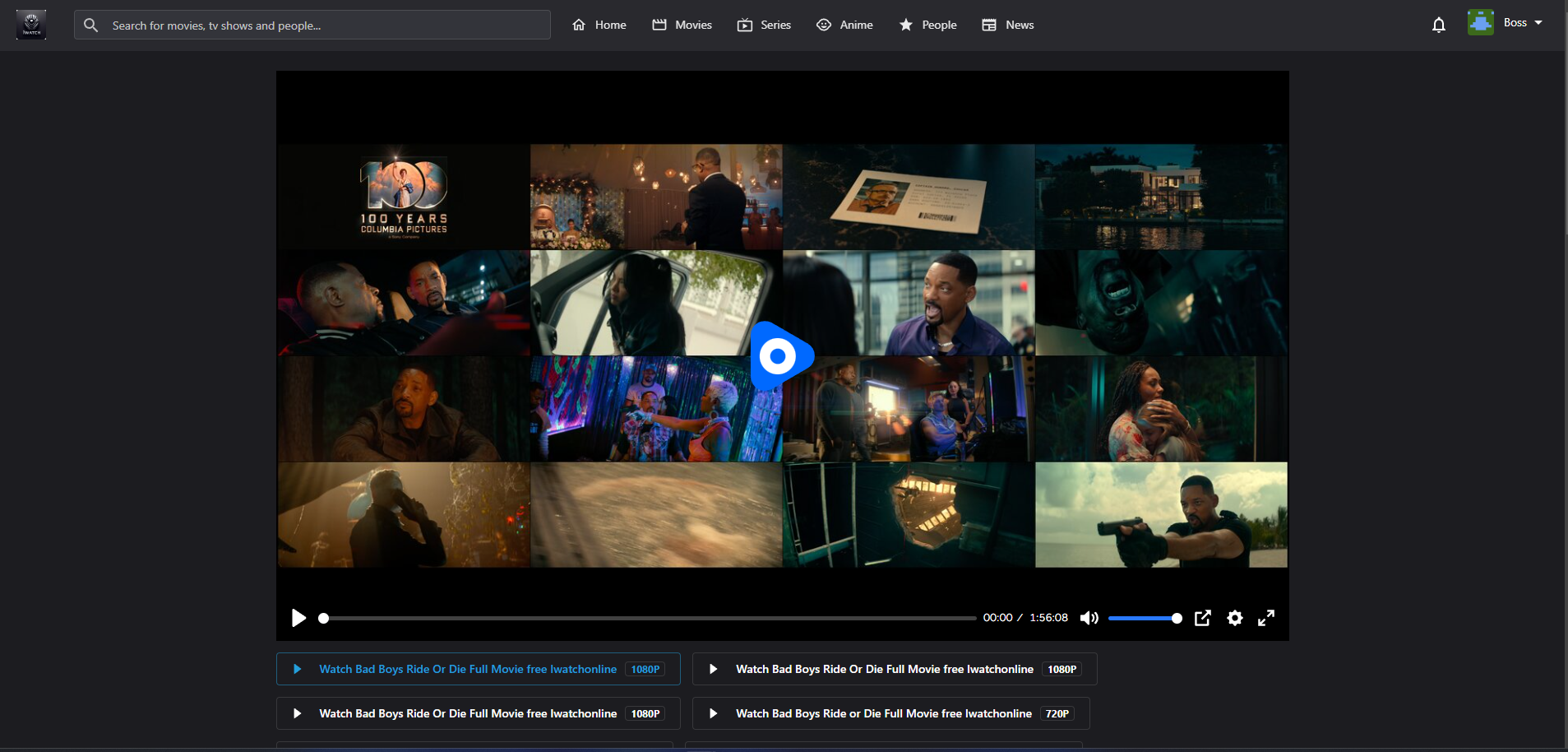1568x752 pixels.
Task: Click the play icon on the 720P source
Action: (x=714, y=713)
